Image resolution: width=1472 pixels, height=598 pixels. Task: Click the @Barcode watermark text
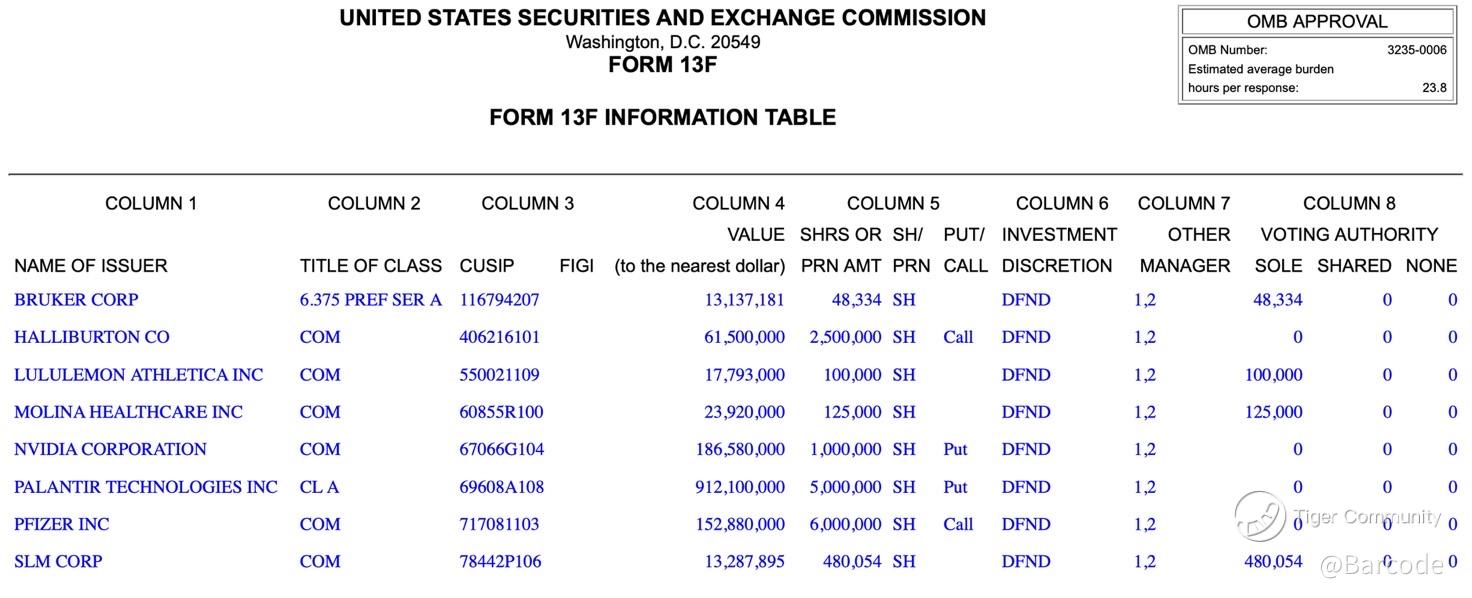1382,565
